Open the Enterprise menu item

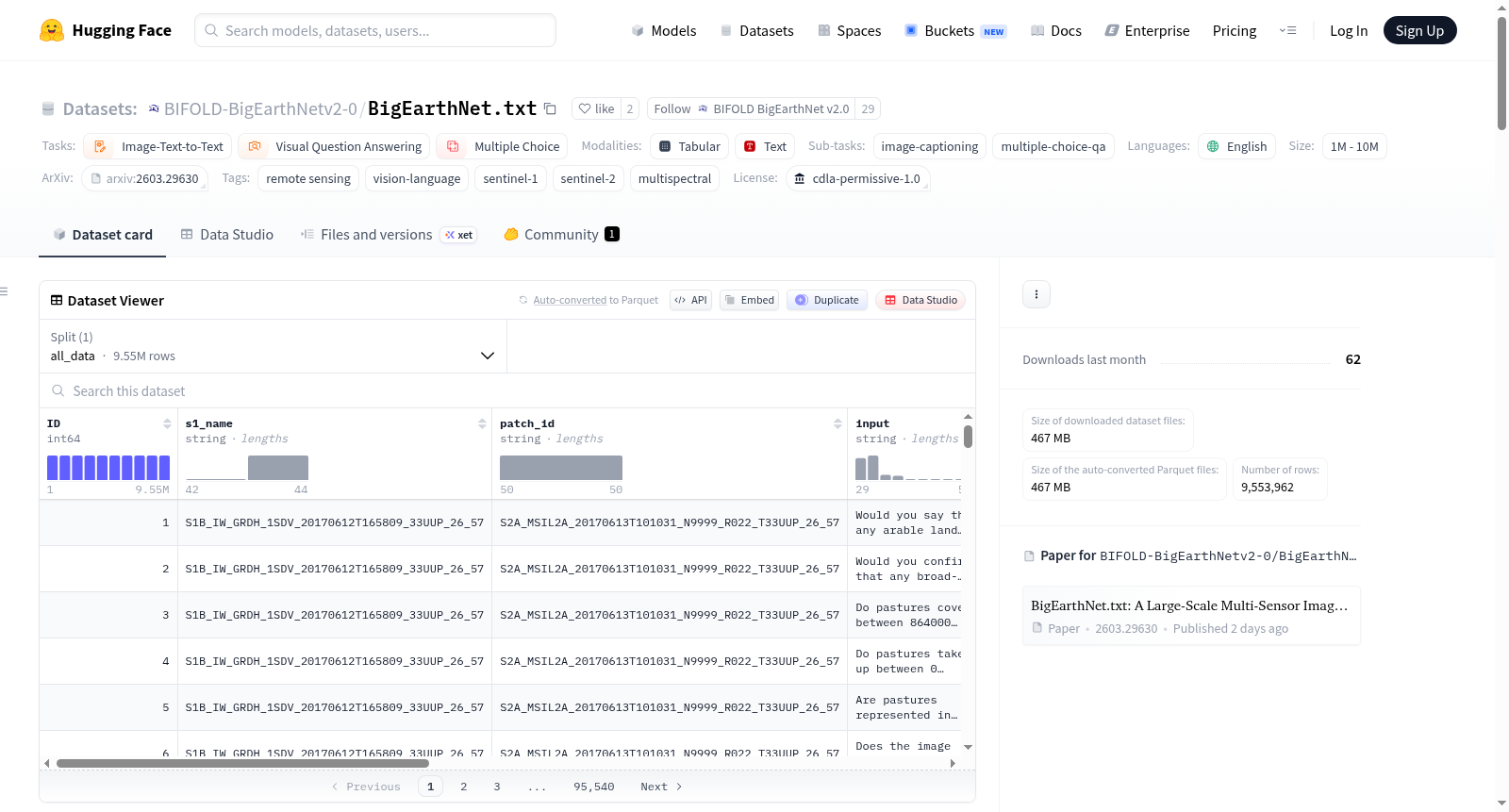pos(1147,30)
